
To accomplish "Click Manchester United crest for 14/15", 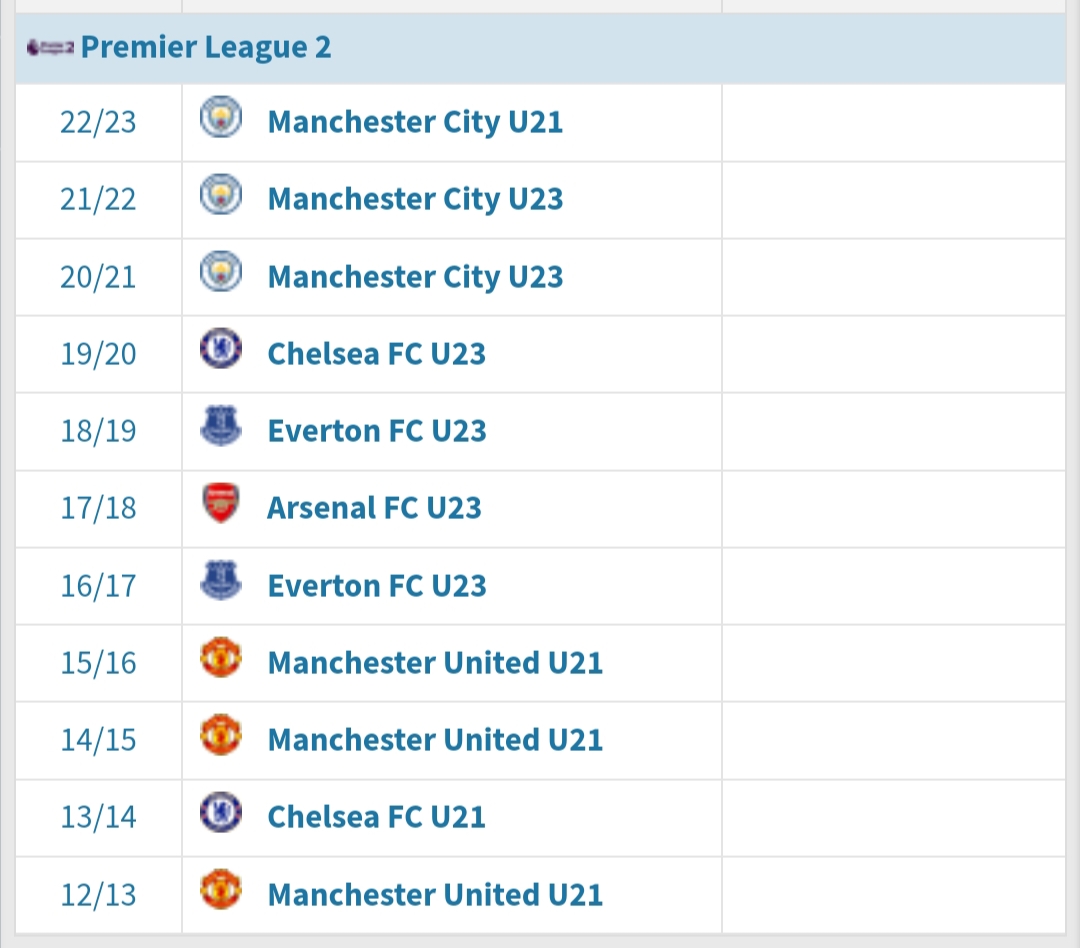I will pyautogui.click(x=220, y=735).
